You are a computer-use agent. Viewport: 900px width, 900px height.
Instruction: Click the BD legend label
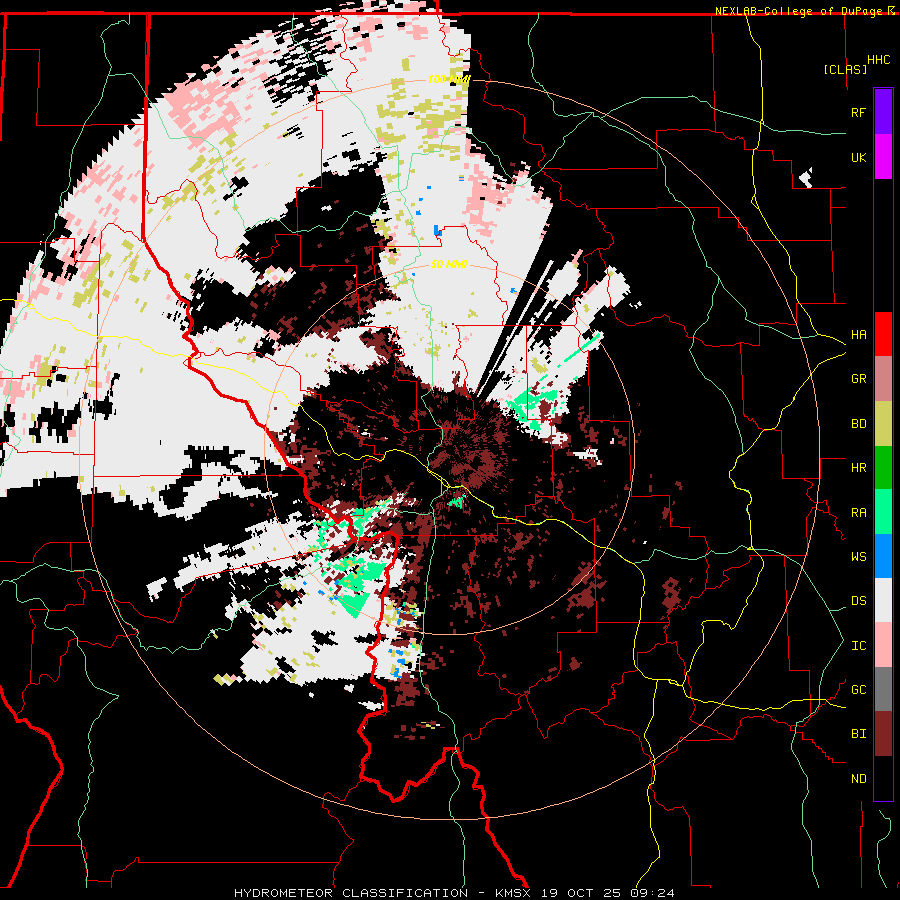(x=858, y=424)
